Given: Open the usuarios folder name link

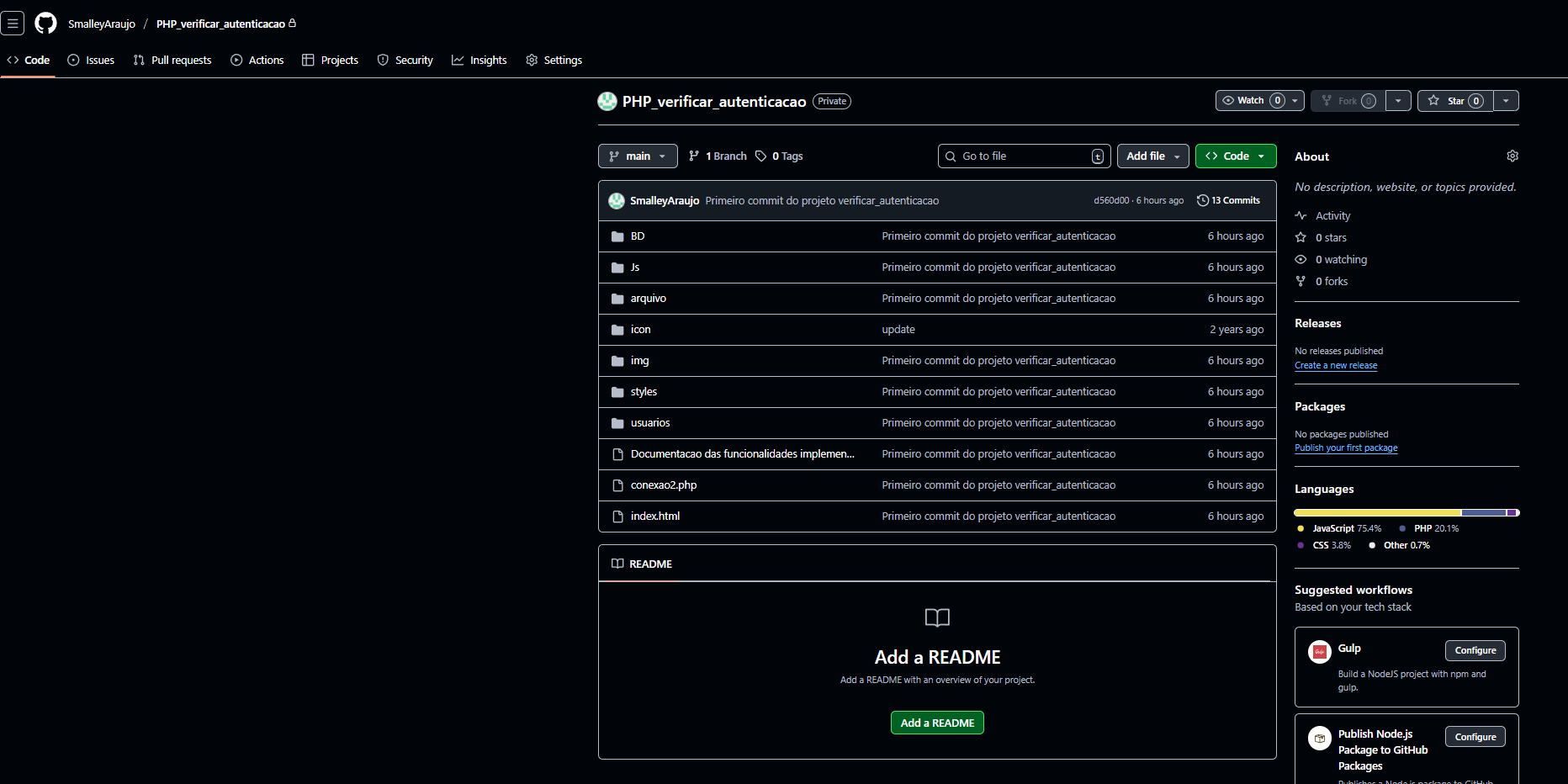Looking at the screenshot, I should pos(650,423).
